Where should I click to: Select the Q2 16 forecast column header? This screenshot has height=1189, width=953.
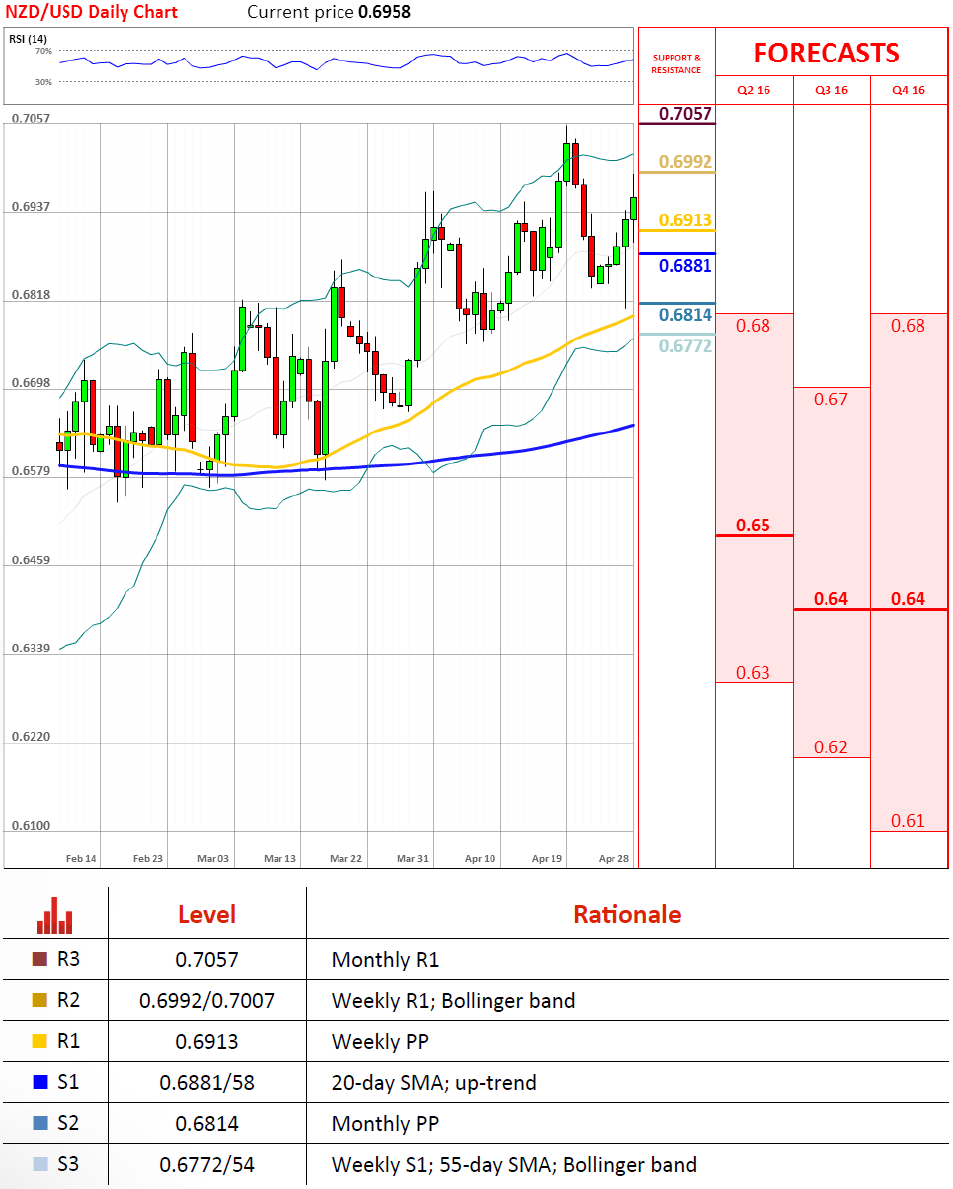(754, 90)
